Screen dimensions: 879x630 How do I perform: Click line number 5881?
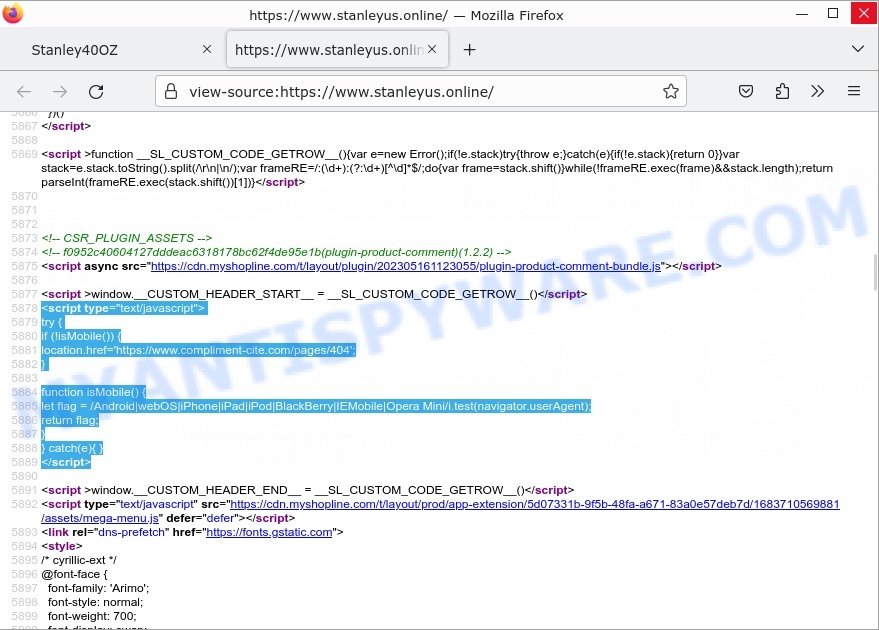[24, 350]
